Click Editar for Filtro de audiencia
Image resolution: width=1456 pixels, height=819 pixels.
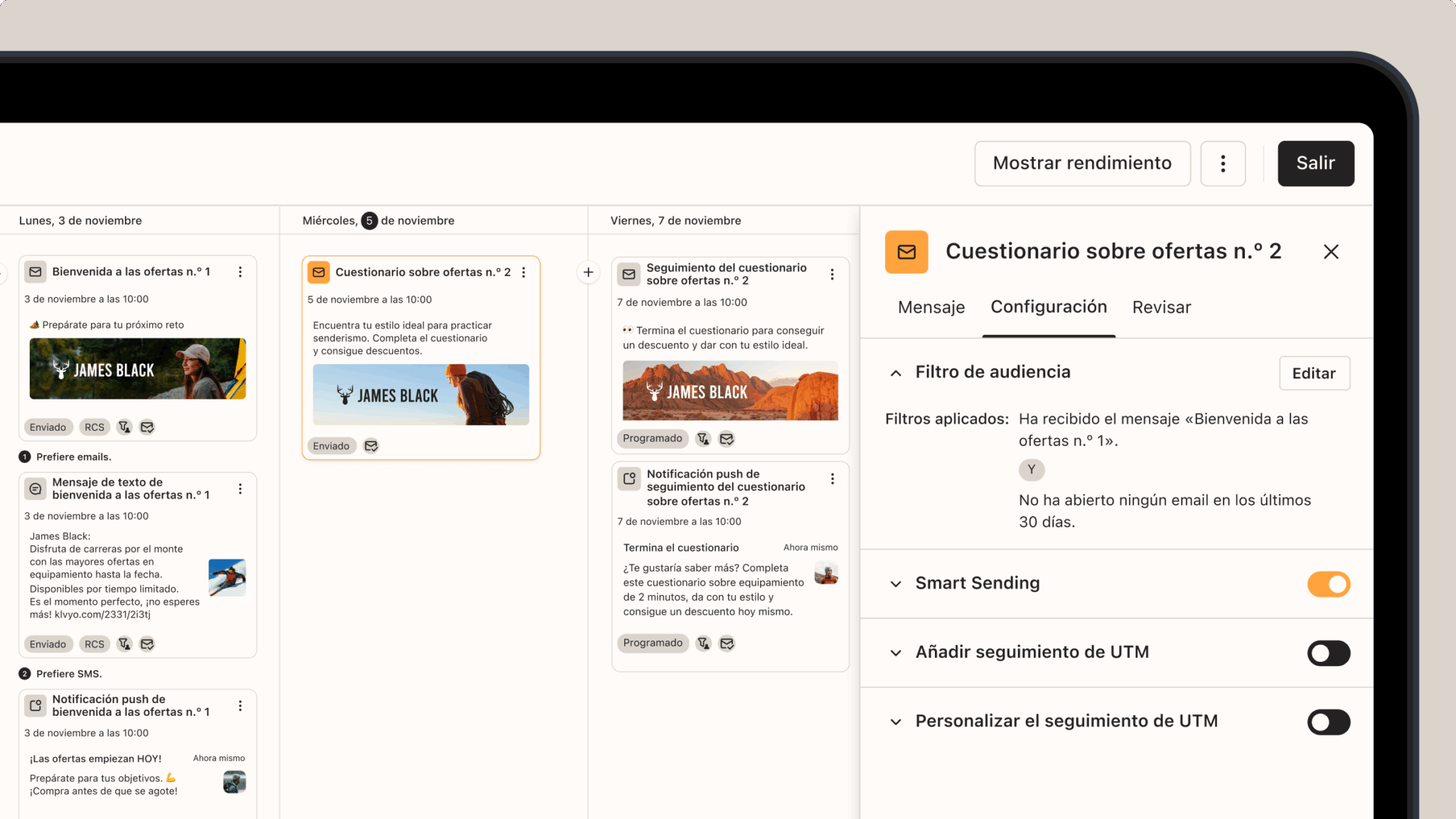(1314, 373)
